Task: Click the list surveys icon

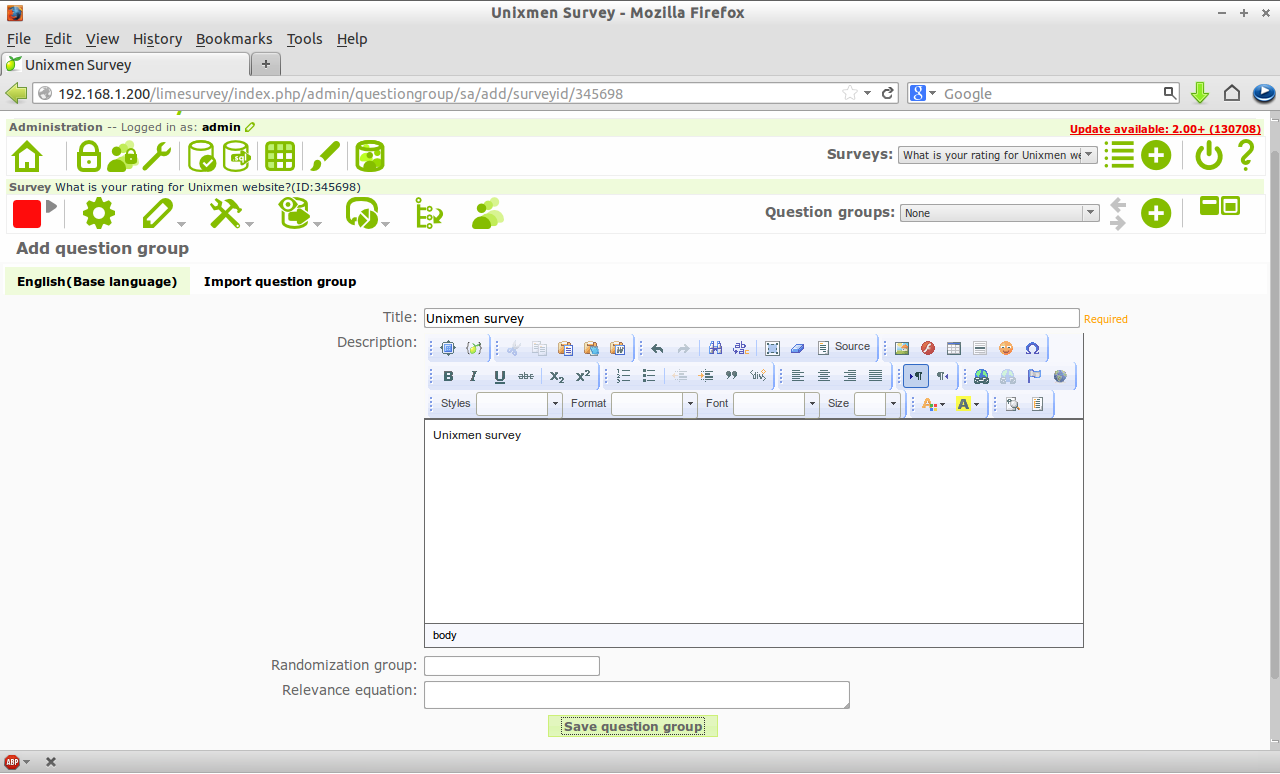Action: coord(1119,155)
